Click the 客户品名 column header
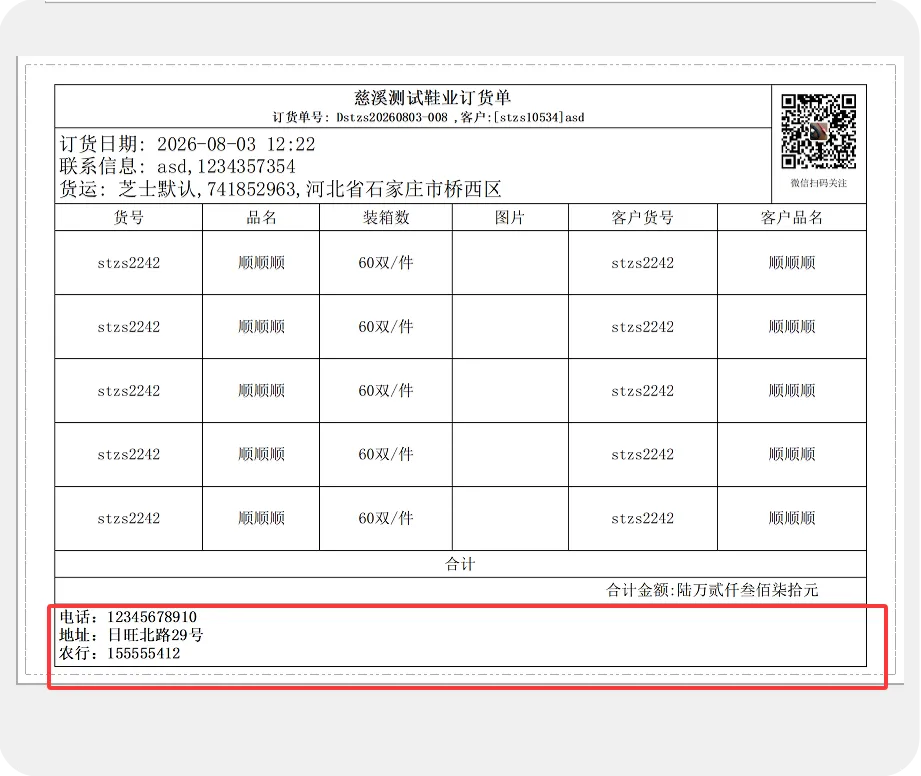 click(x=792, y=218)
